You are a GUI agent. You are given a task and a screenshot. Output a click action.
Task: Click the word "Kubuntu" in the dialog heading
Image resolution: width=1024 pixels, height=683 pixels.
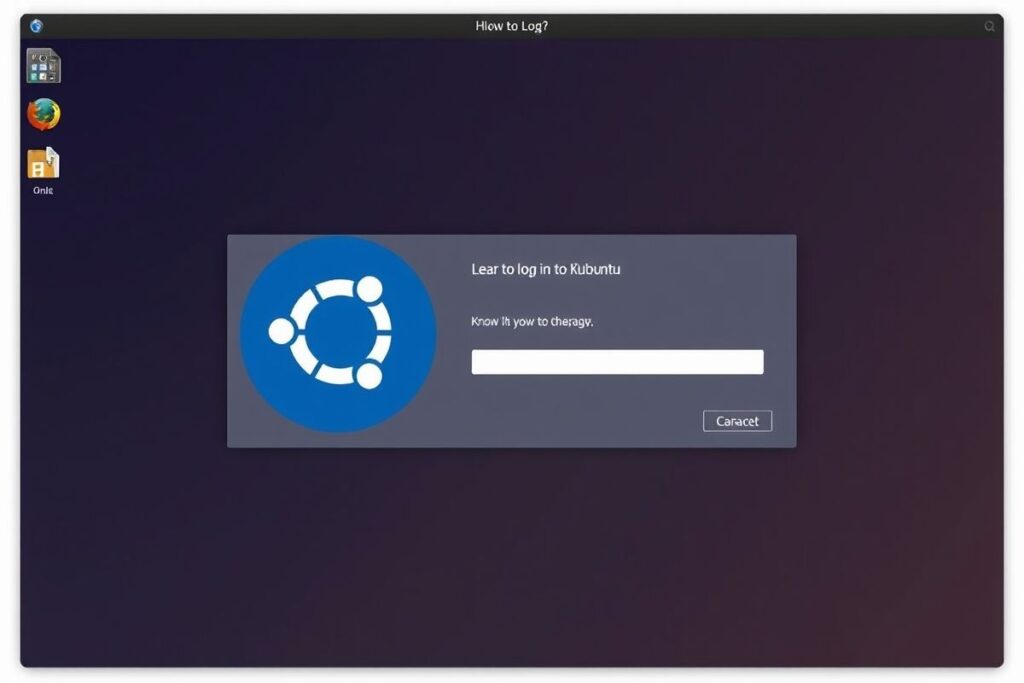pos(594,270)
